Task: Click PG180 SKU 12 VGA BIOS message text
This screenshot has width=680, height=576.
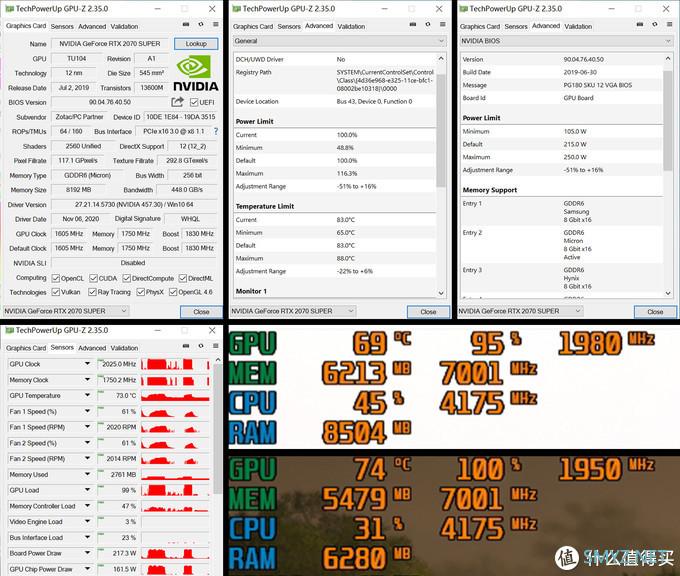Action: point(598,85)
